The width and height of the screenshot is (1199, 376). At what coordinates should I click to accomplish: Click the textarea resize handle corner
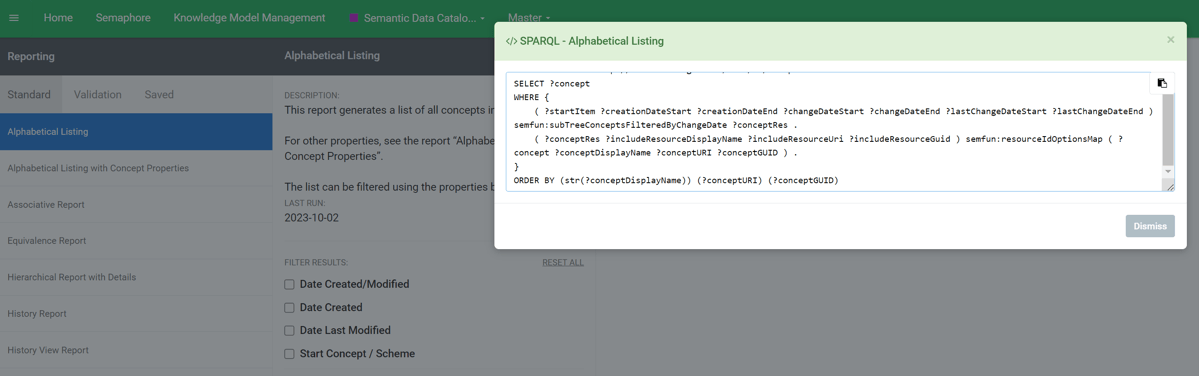click(x=1169, y=186)
